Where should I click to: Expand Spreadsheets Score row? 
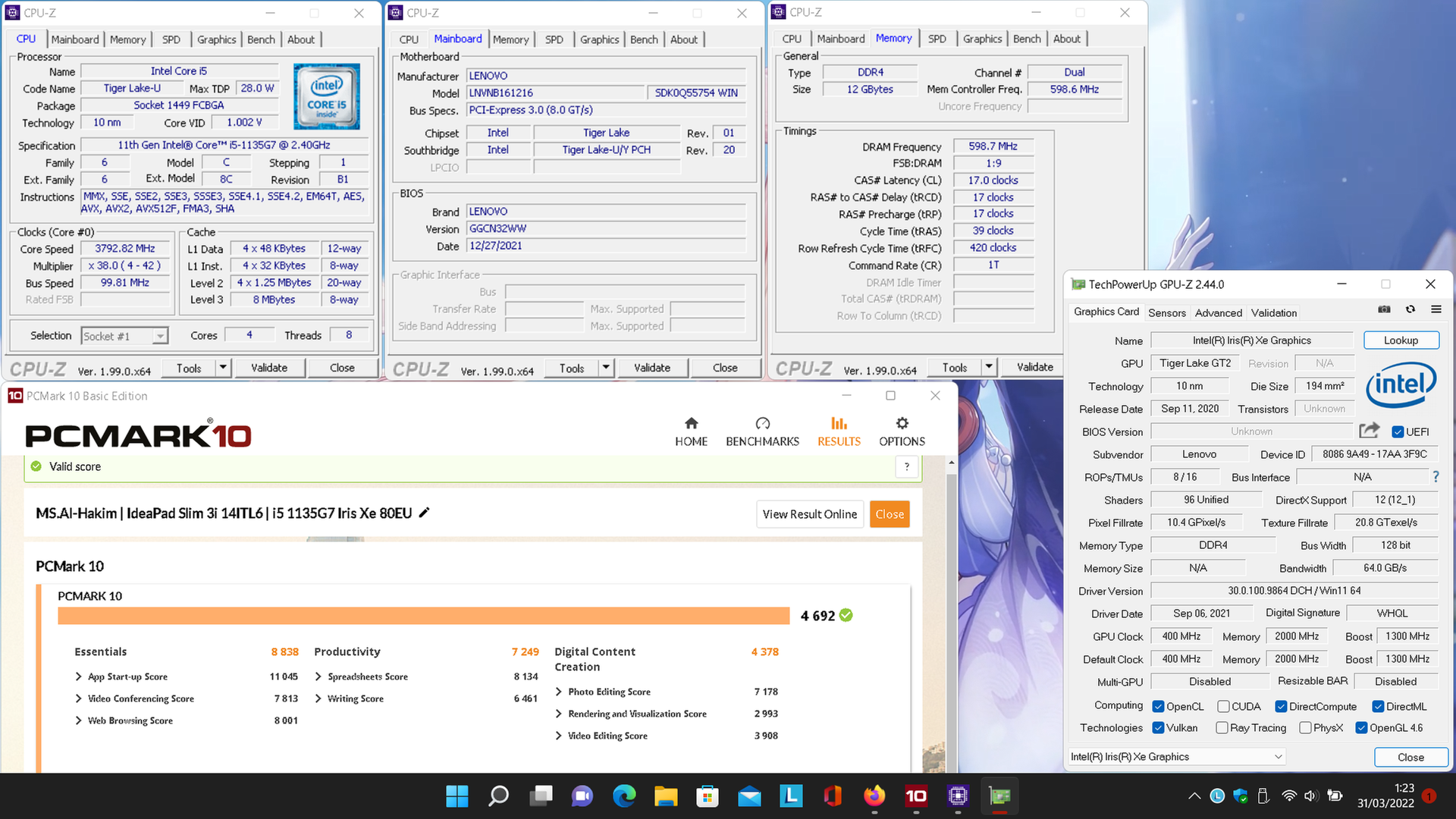pos(318,676)
